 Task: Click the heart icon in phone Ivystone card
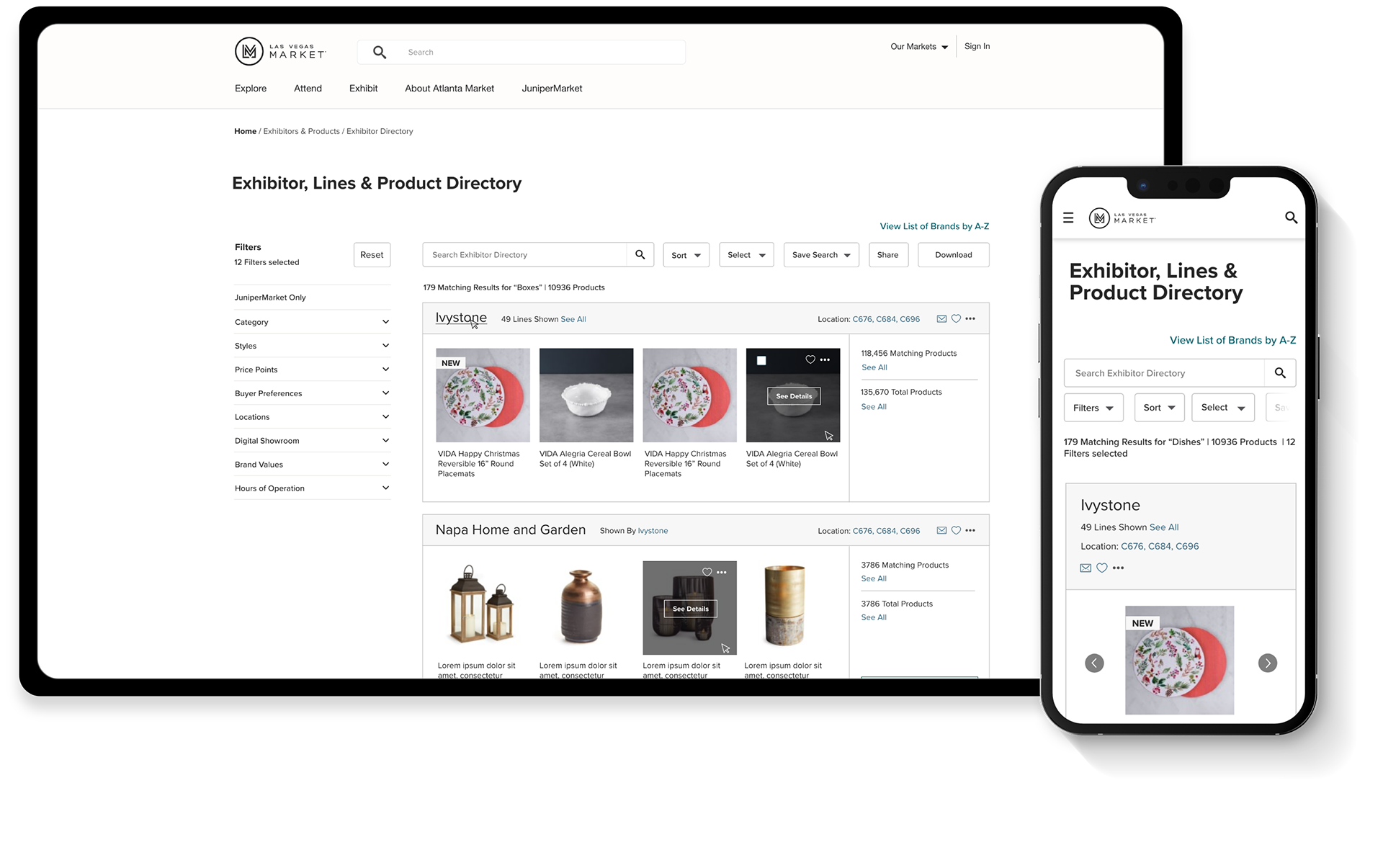tap(1102, 568)
